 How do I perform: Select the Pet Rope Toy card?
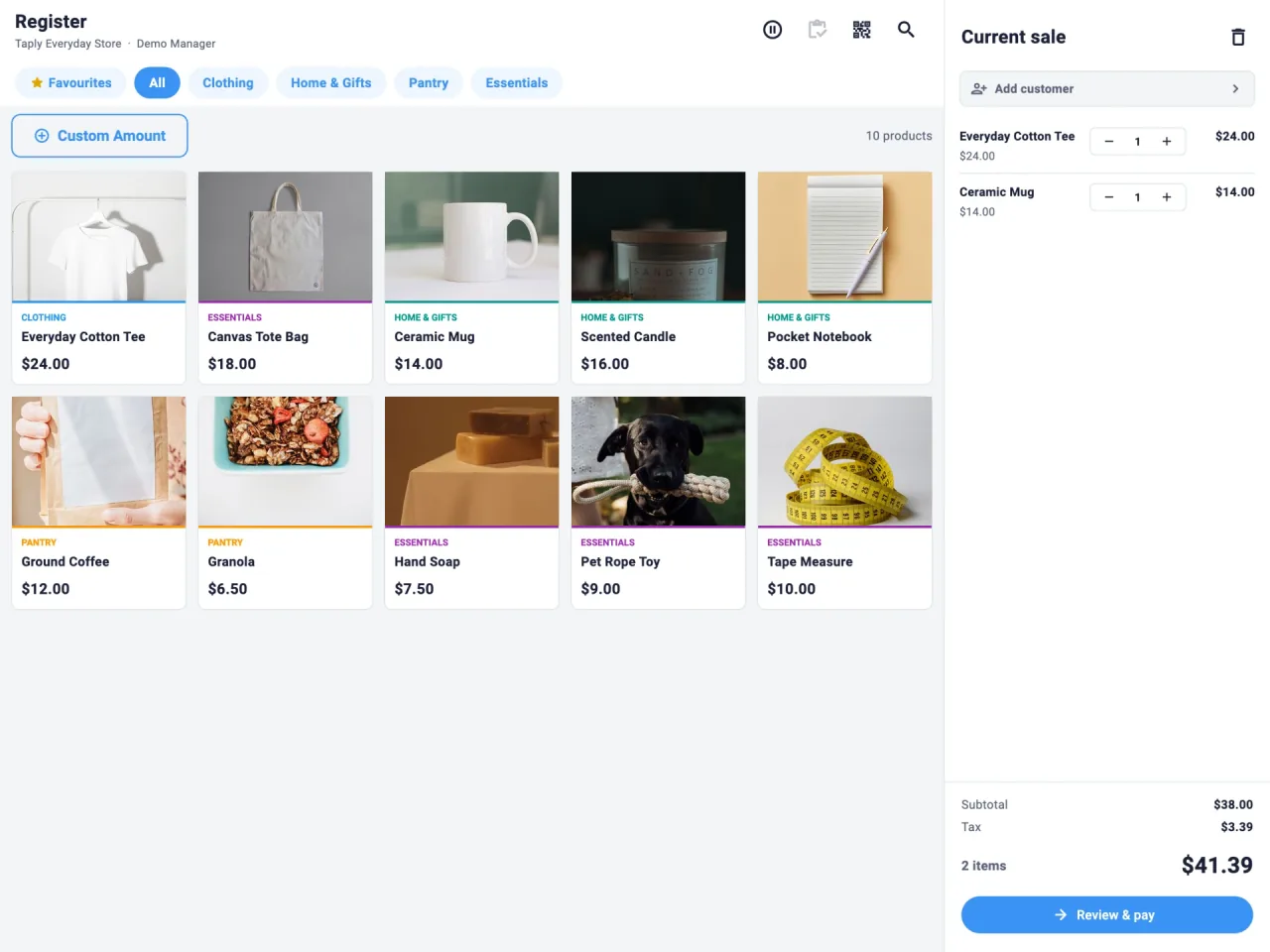(x=659, y=503)
